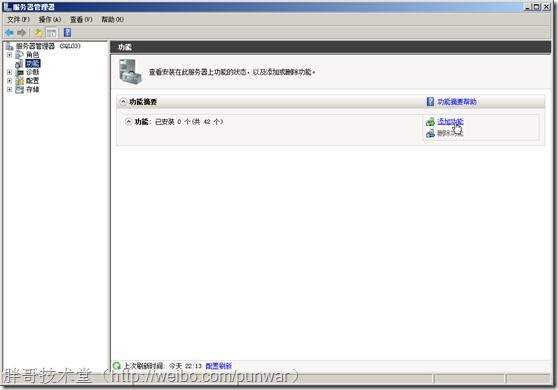Screen dimensions: 558x390
Task: Open the blue help icon in toolbar
Action: [67, 32]
